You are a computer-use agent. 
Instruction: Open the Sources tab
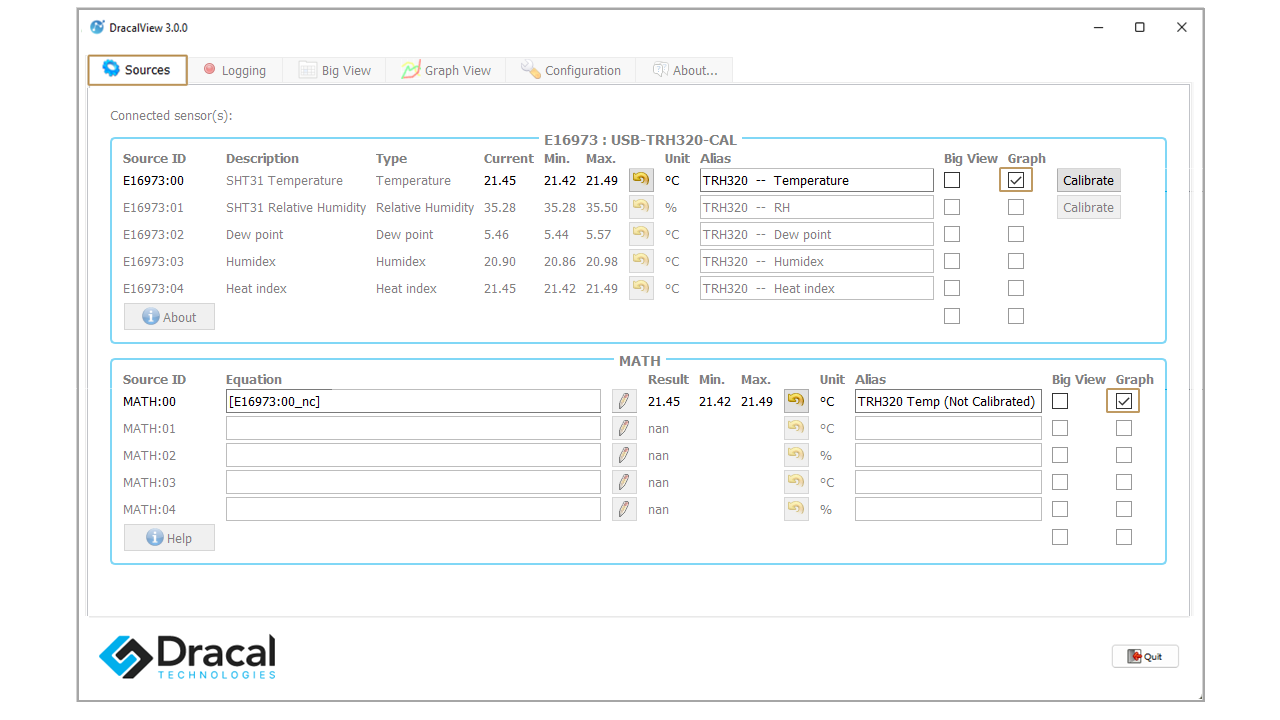(138, 70)
